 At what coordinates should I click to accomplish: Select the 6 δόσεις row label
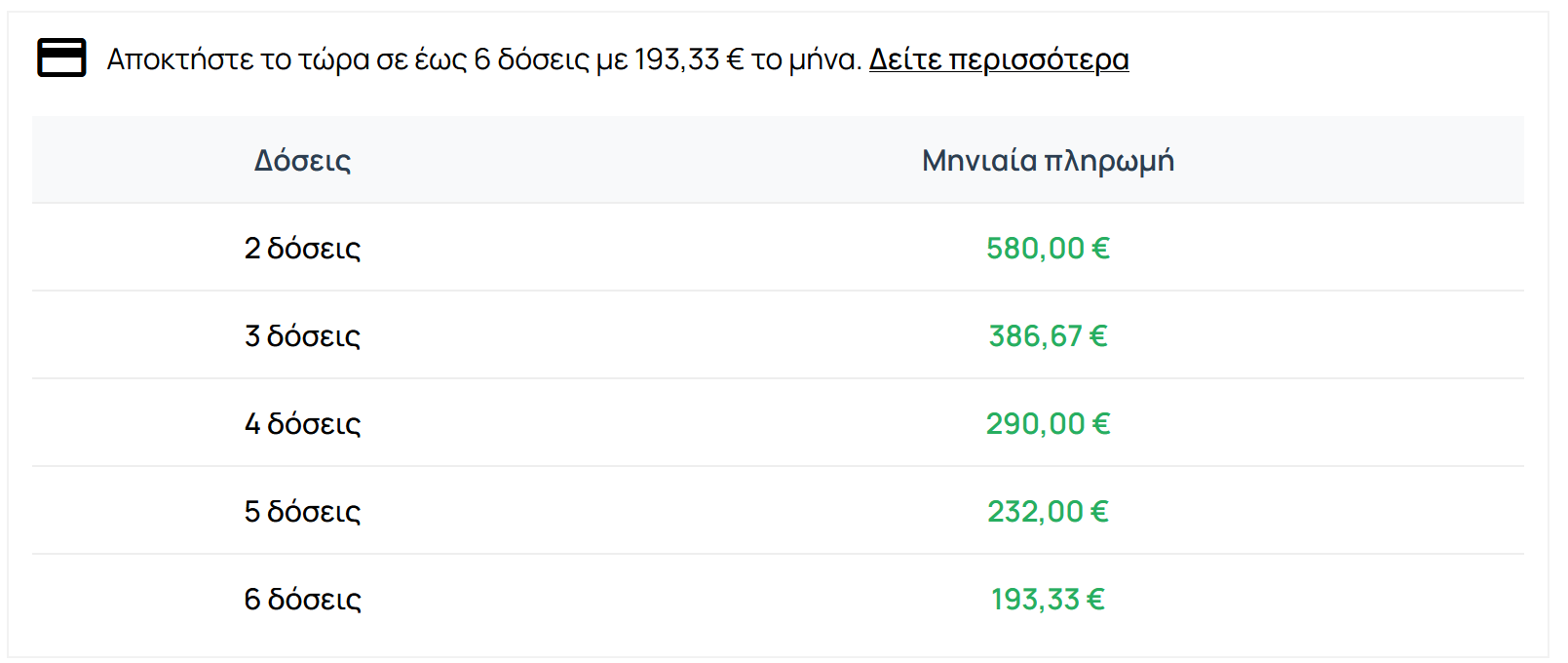[x=303, y=599]
